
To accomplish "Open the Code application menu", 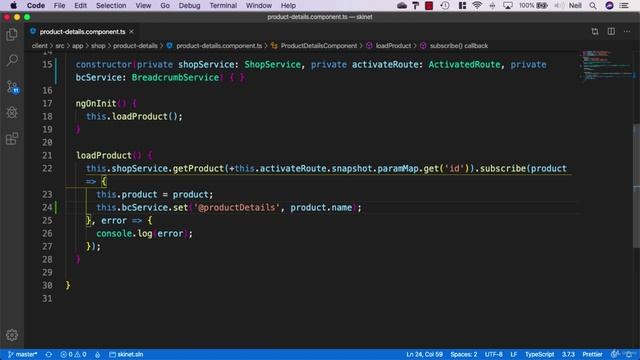I will point(36,5).
